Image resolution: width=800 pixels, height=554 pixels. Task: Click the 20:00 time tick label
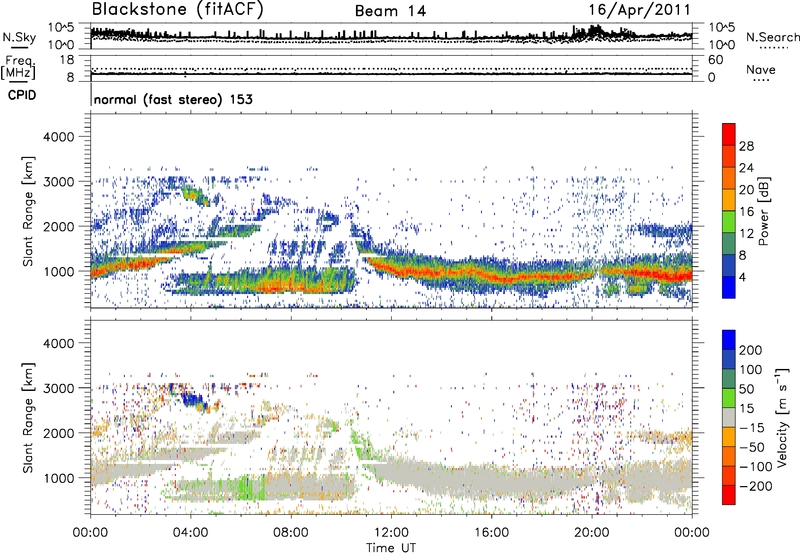[x=591, y=533]
